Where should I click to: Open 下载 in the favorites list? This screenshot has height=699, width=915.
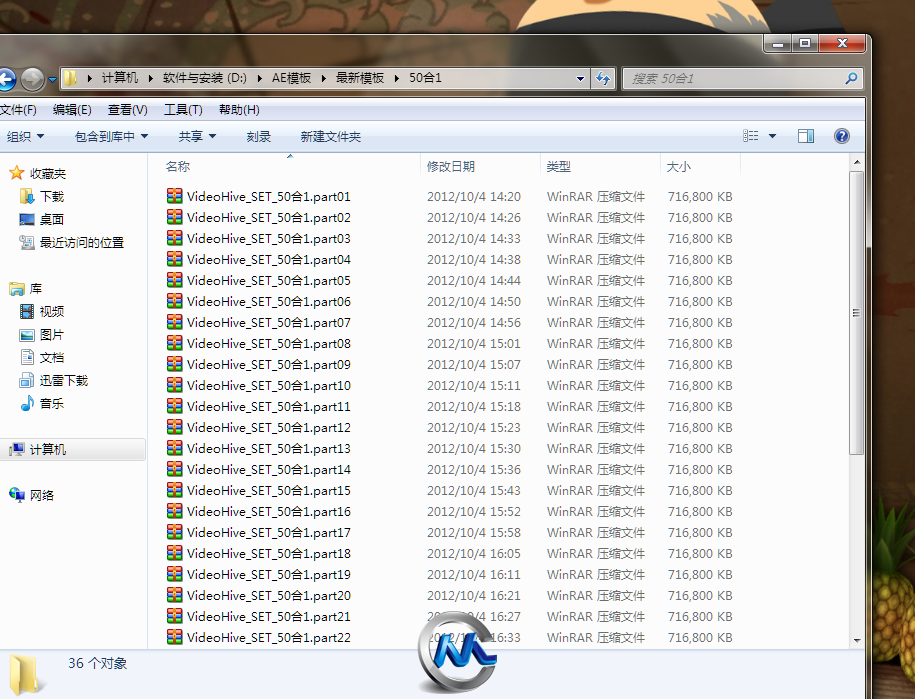click(52, 197)
